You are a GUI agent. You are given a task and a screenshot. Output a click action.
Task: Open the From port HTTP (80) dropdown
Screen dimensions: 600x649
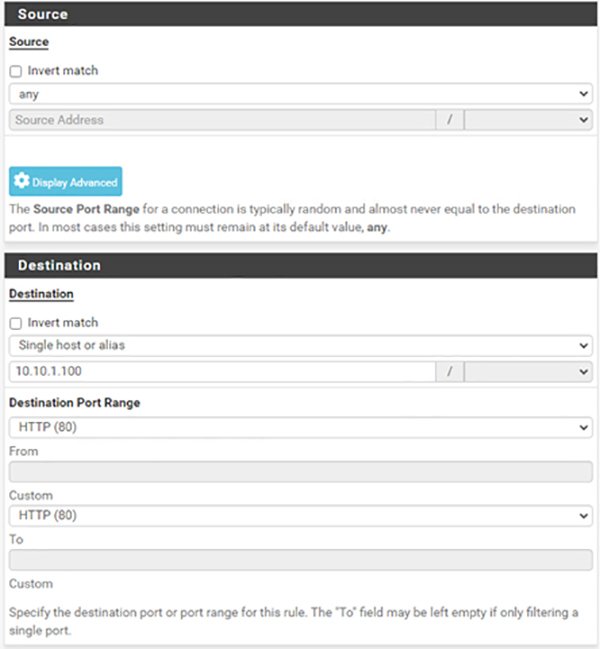tap(300, 427)
